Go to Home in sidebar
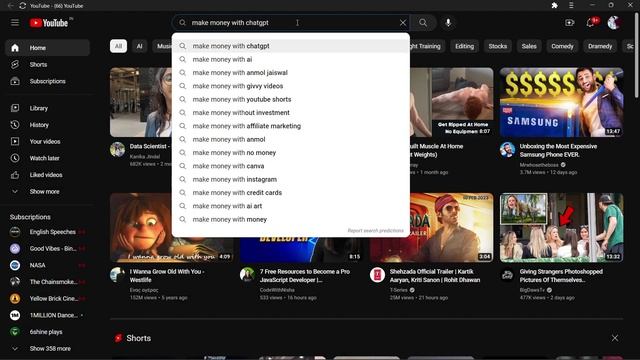This screenshot has height=360, width=640. (48, 48)
